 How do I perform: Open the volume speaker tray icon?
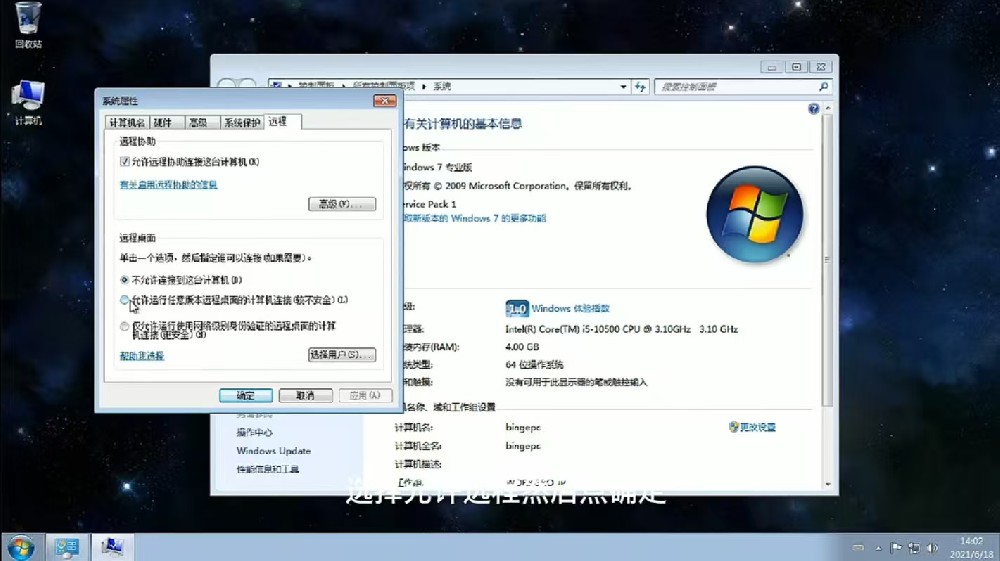(x=932, y=548)
